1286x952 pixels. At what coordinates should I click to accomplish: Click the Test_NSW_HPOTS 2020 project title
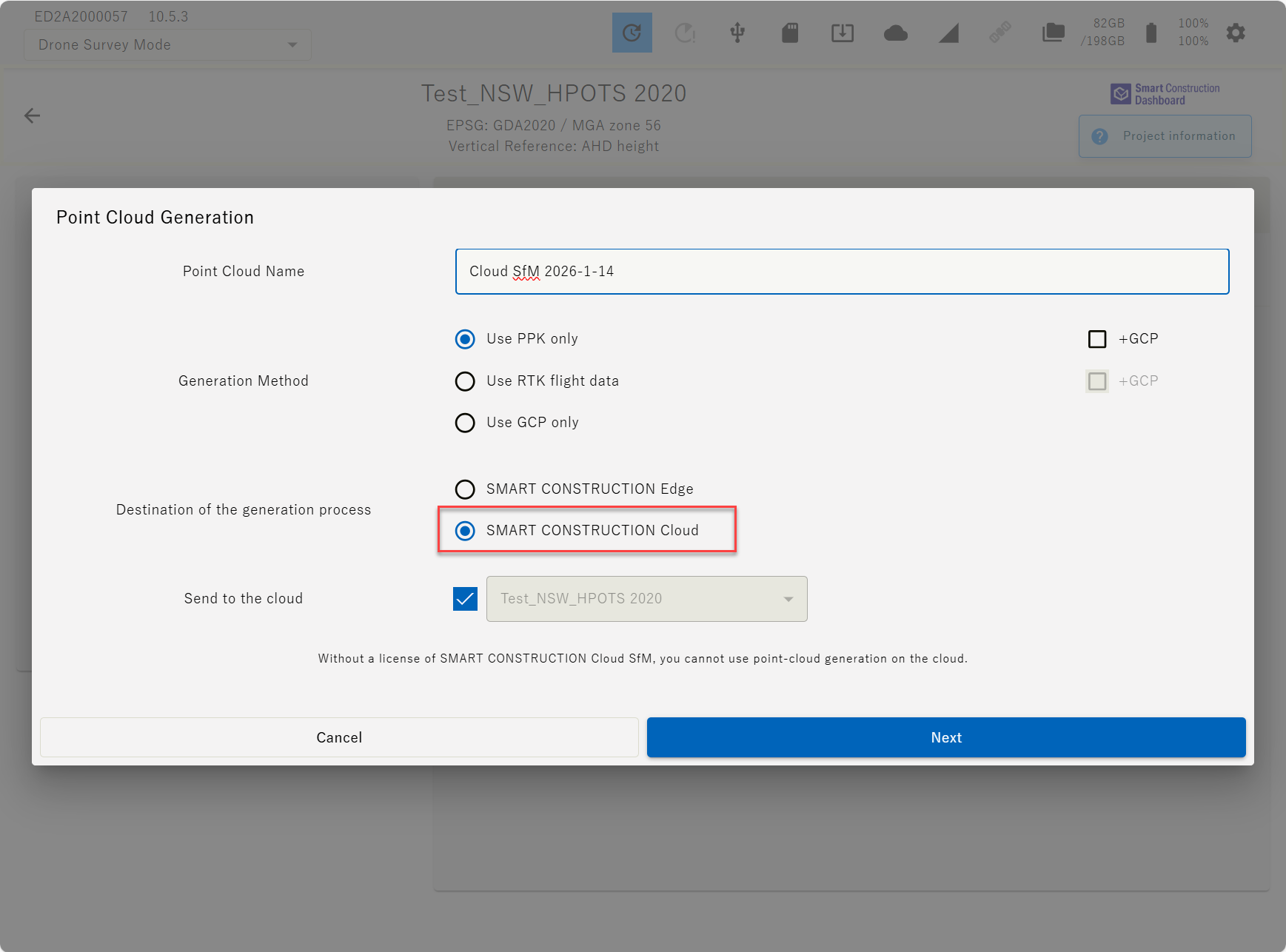point(554,93)
